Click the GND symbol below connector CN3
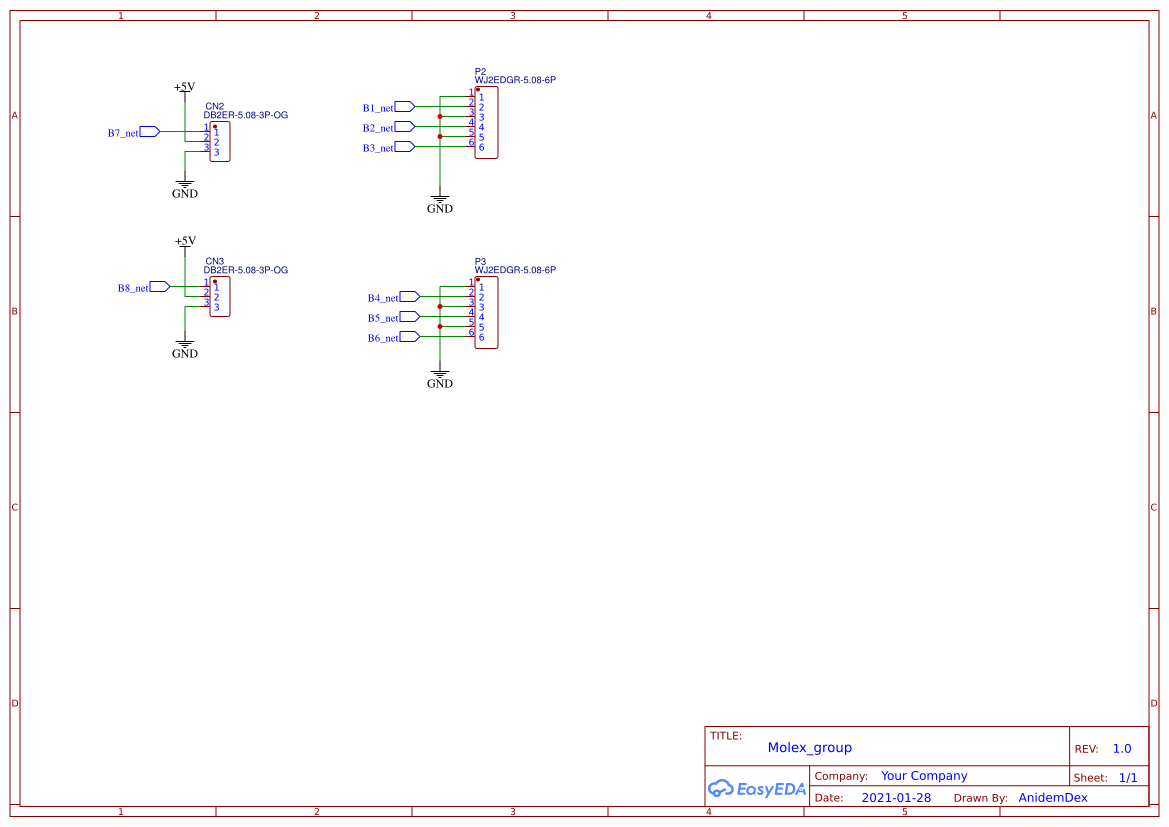Screen dimensions: 1169x827 (184, 345)
